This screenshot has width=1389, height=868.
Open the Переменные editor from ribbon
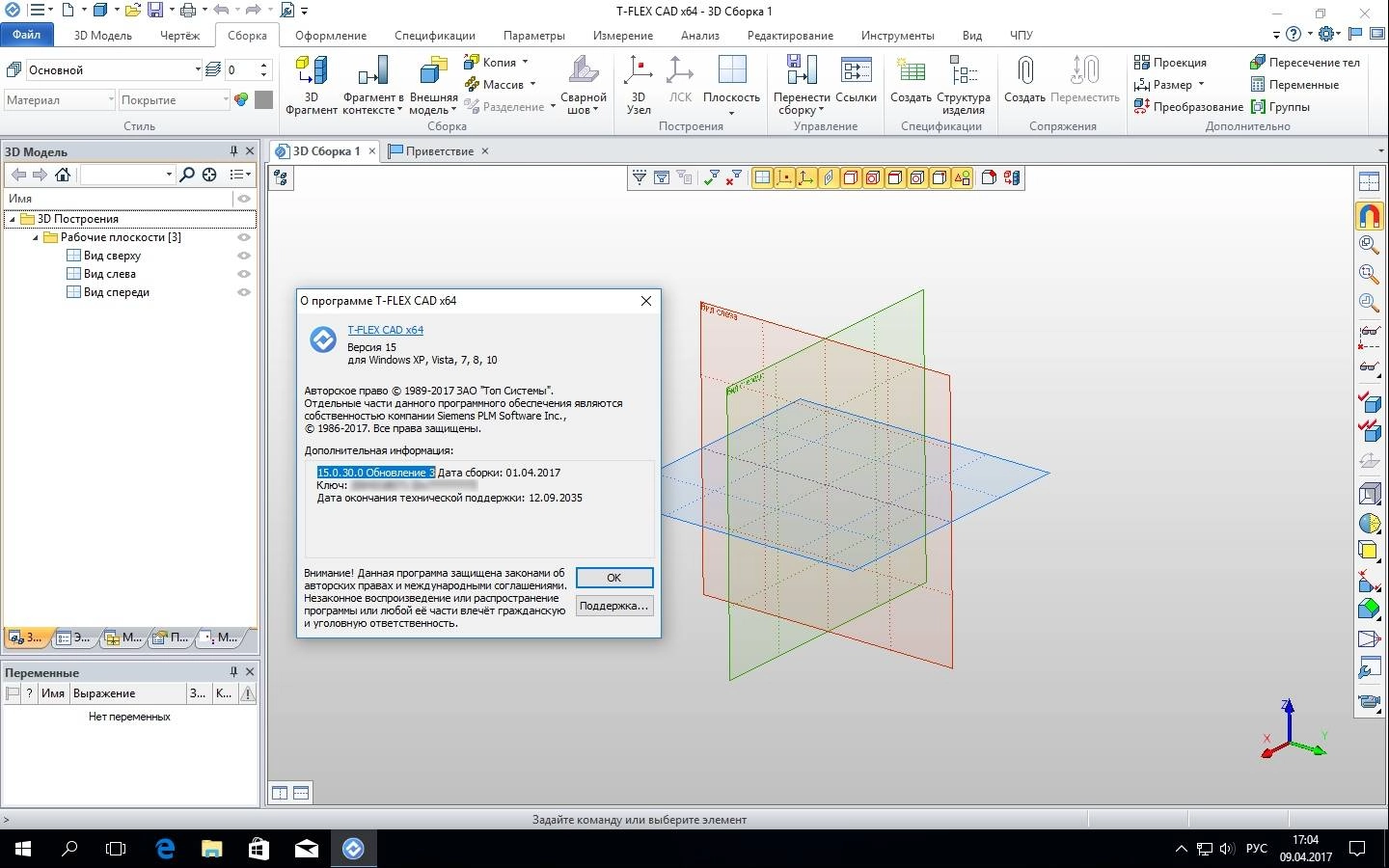pos(1294,84)
